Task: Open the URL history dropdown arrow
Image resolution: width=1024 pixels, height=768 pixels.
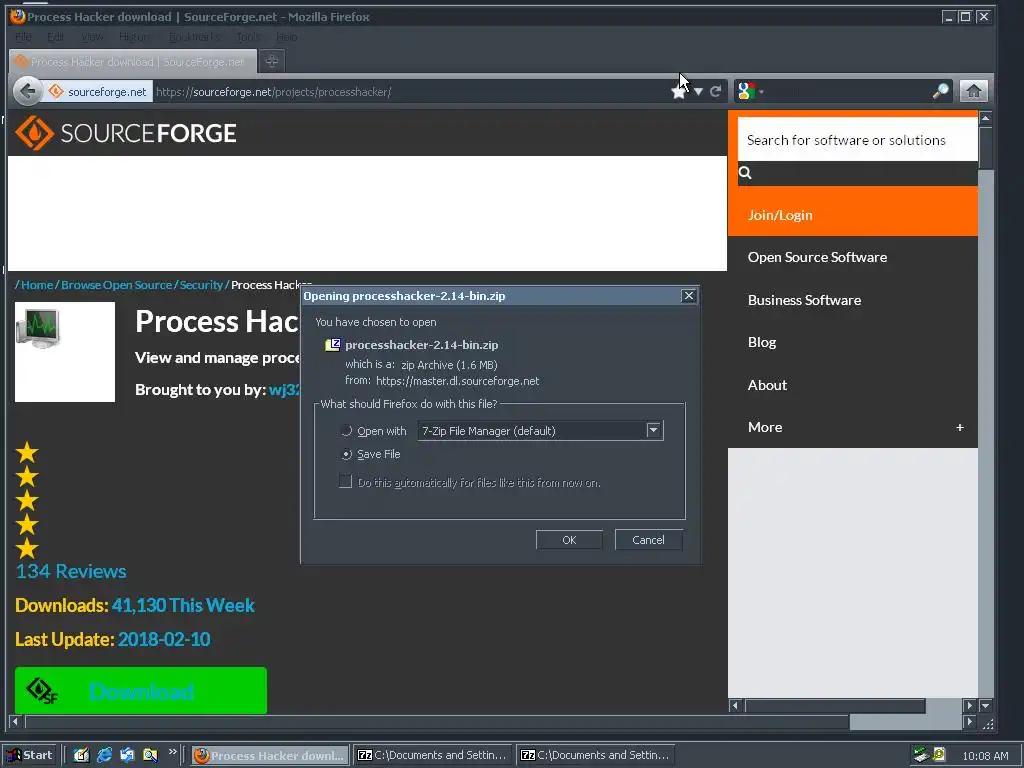Action: click(x=698, y=91)
